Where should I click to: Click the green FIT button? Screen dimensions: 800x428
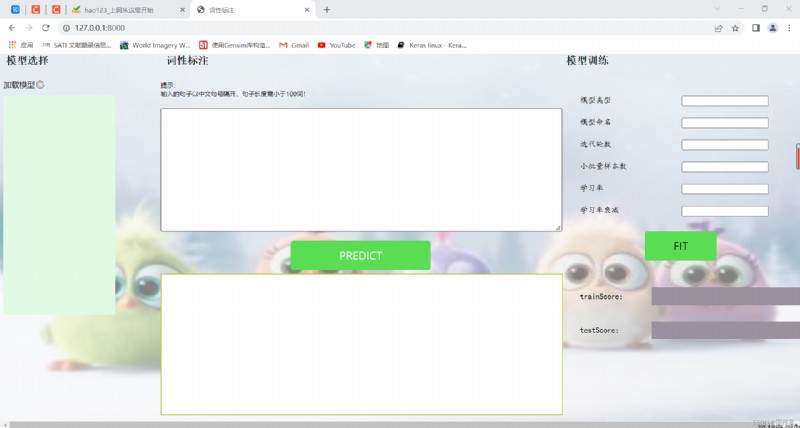681,246
